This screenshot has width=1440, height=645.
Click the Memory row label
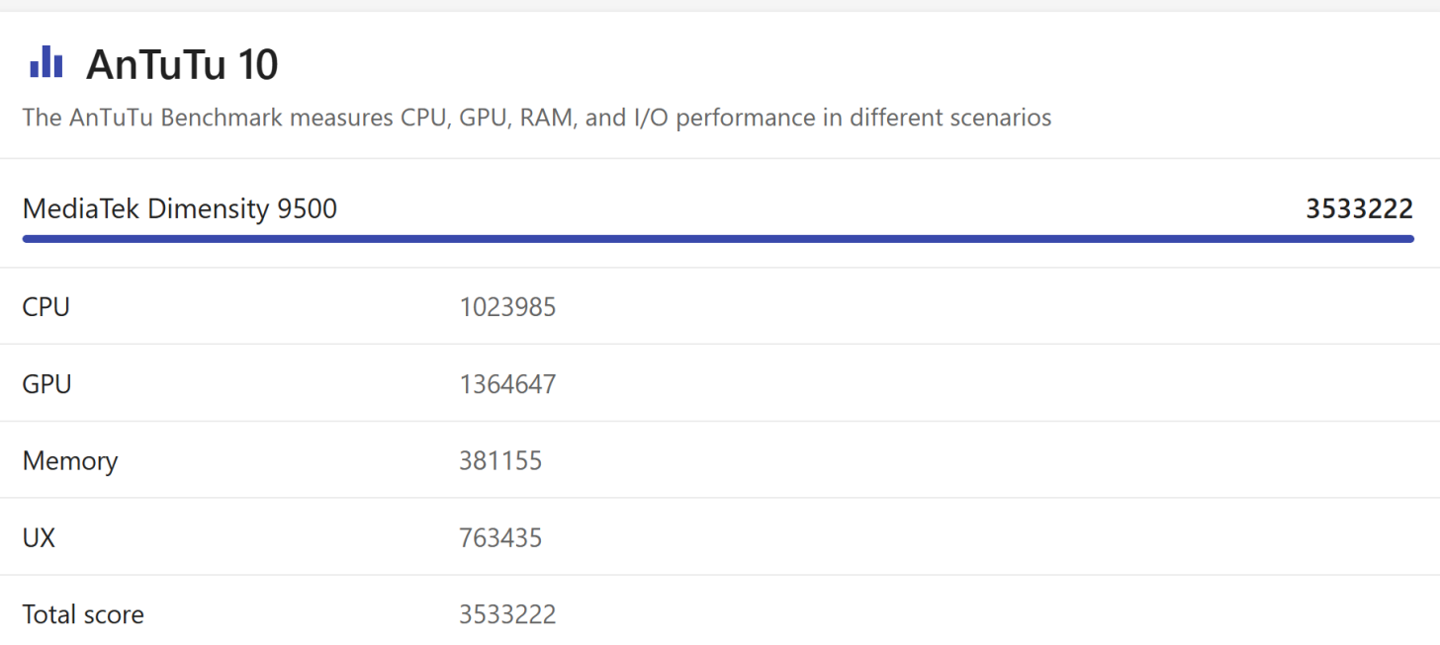pos(70,461)
